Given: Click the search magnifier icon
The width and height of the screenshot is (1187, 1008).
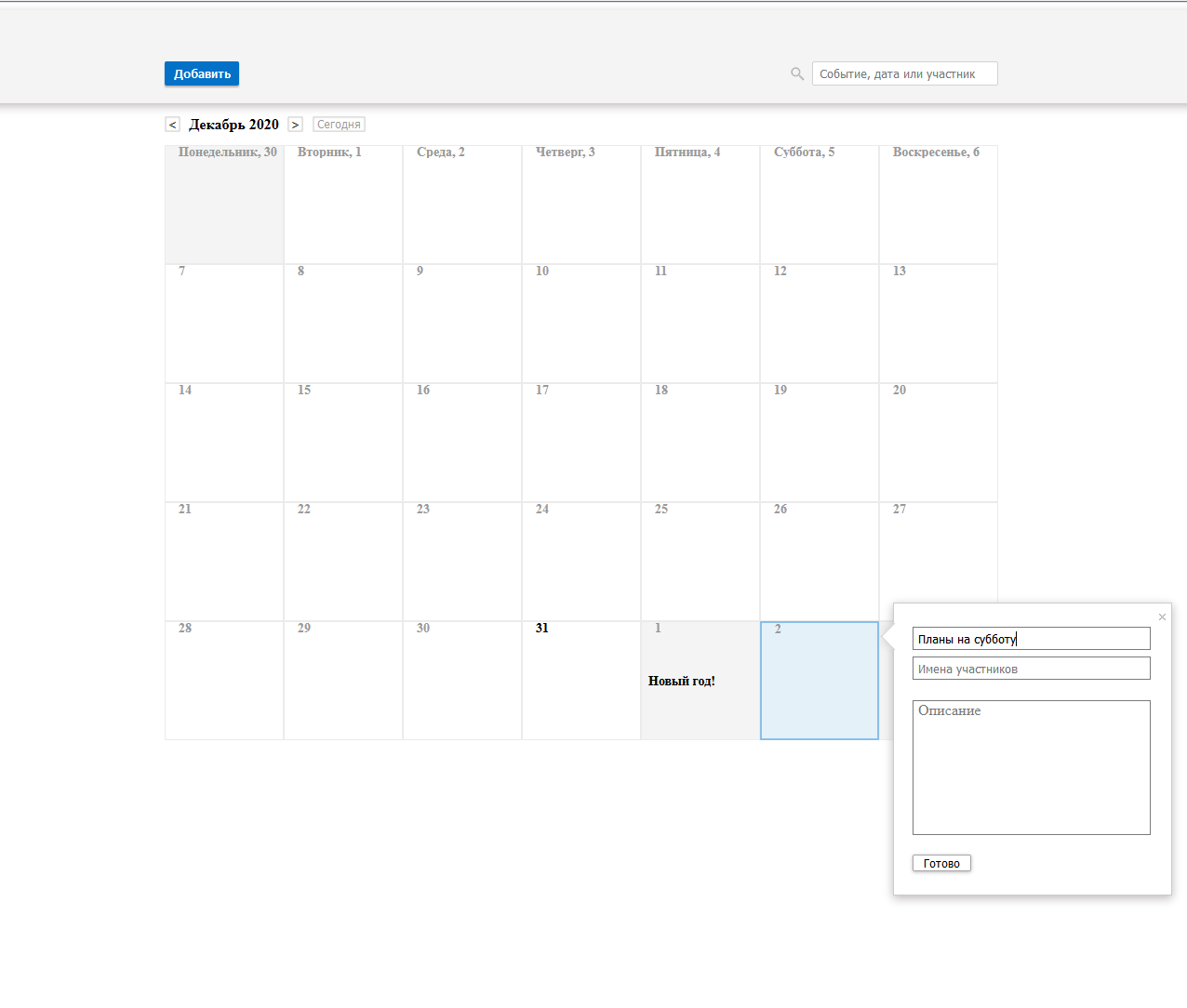Looking at the screenshot, I should pos(797,73).
